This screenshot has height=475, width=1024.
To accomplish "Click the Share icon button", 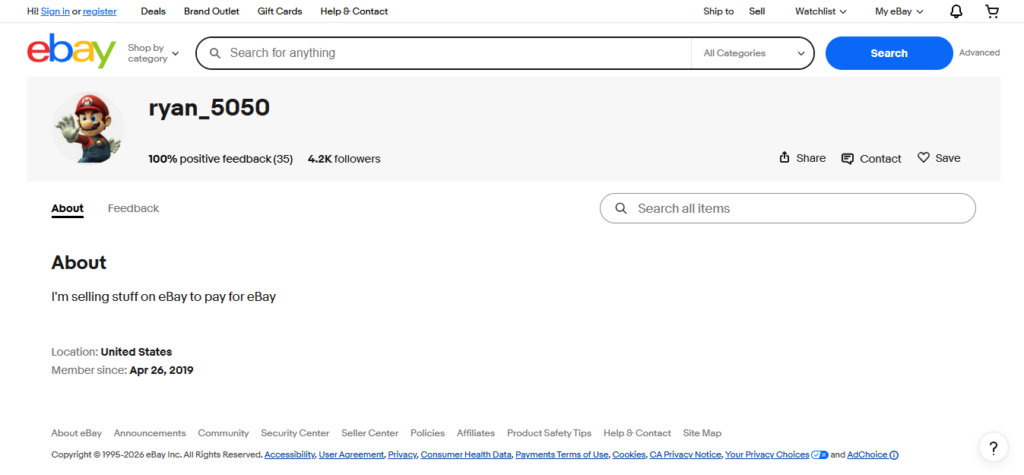I will click(x=785, y=157).
